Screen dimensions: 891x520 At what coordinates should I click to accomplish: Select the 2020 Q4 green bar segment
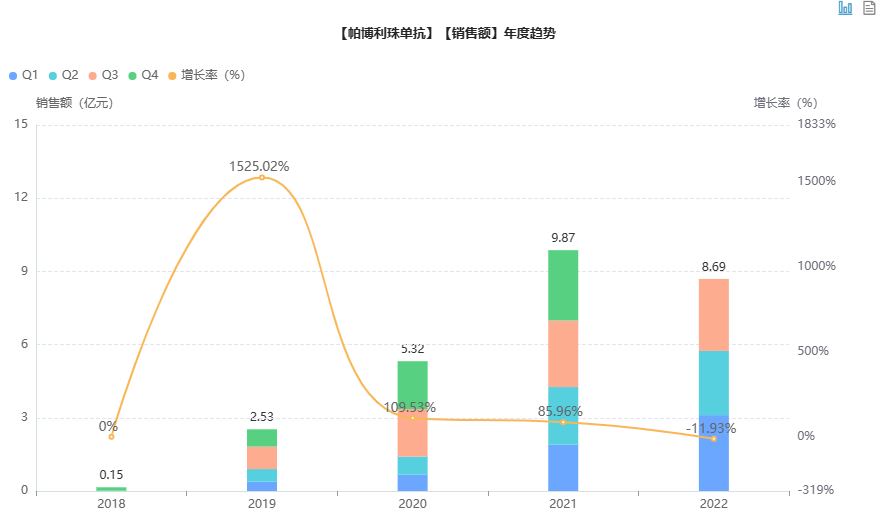(412, 384)
